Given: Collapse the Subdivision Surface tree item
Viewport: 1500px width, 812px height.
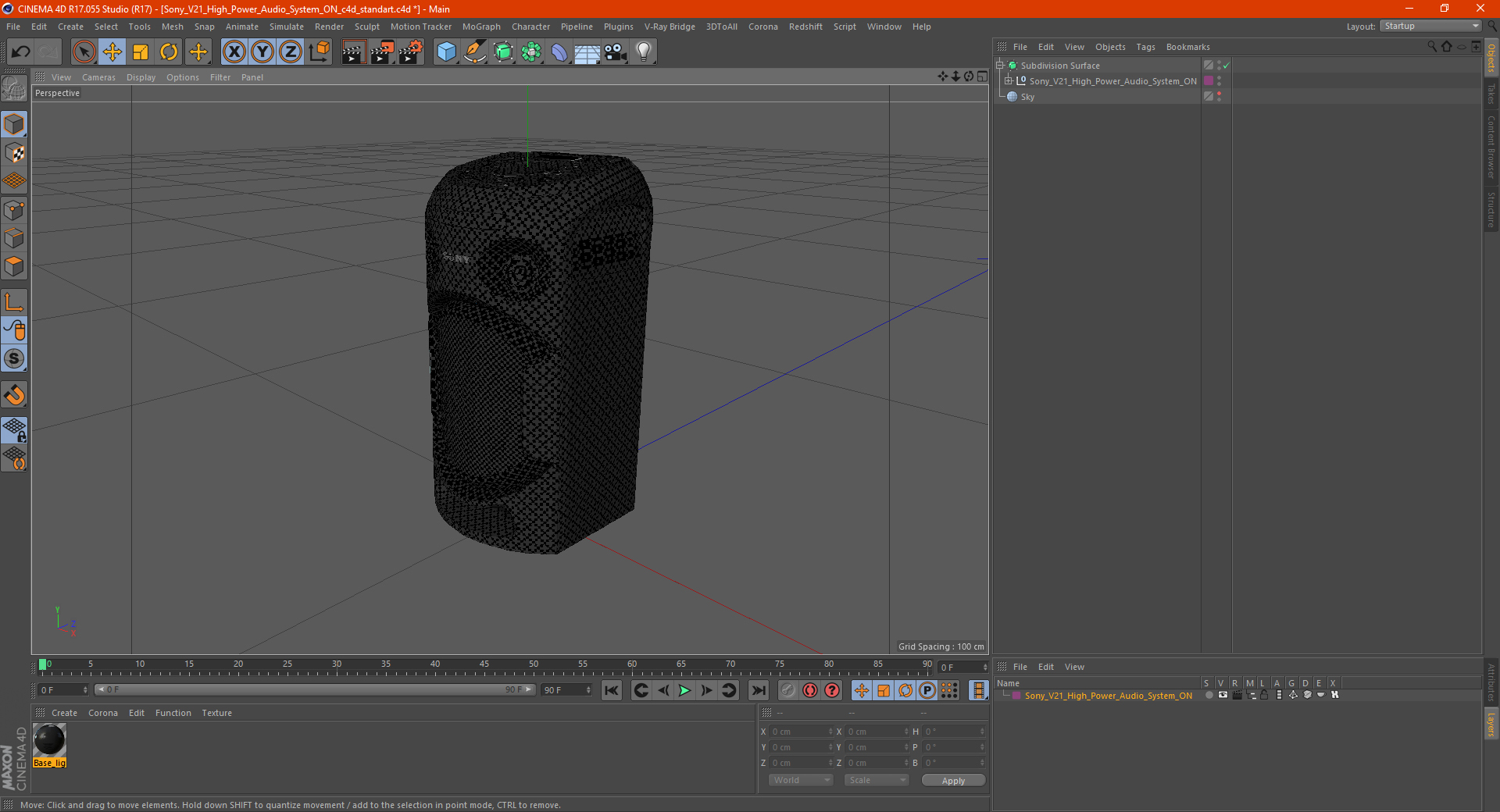Looking at the screenshot, I should tap(999, 66).
